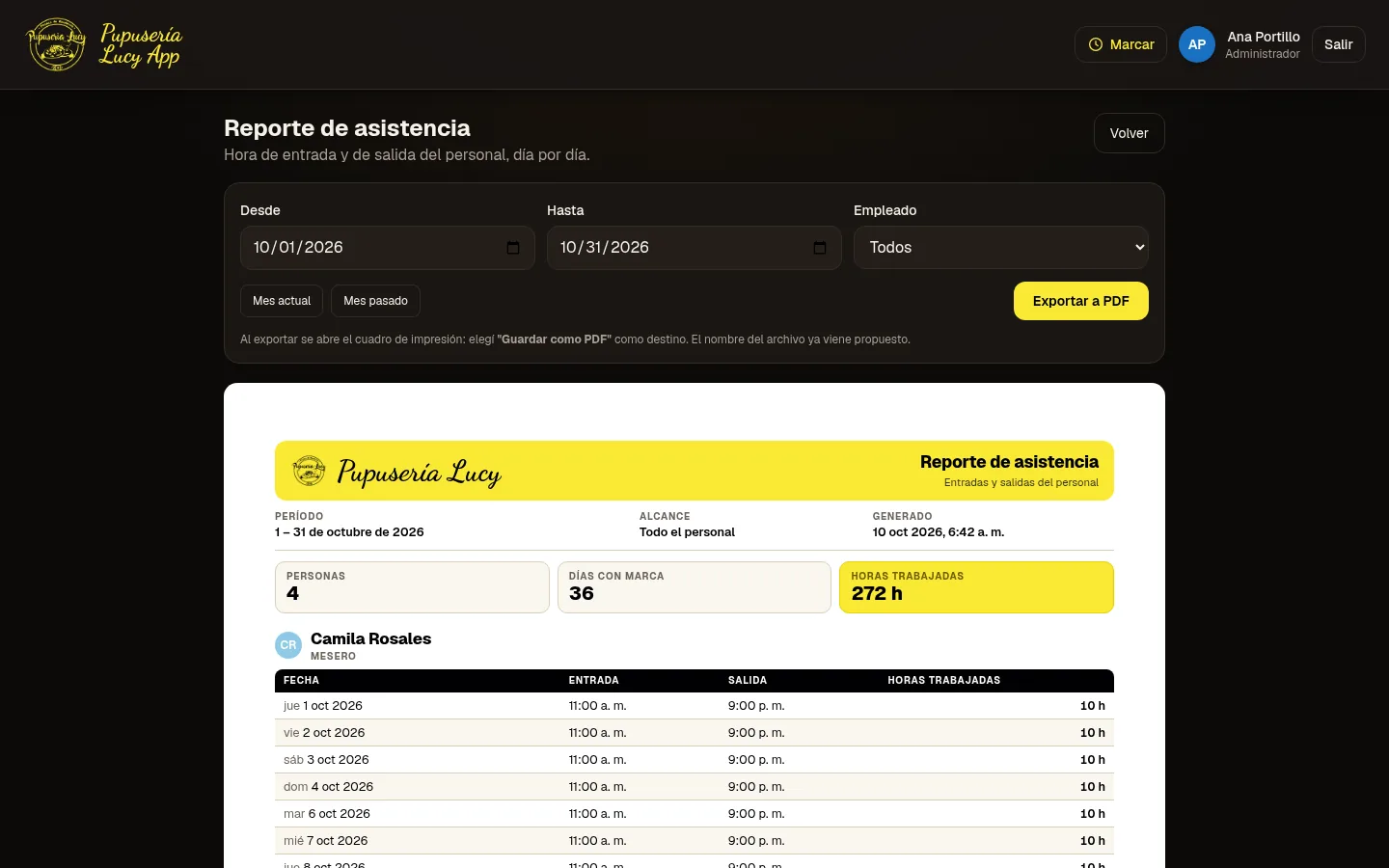Click the period text 1 – 31 de octubre de 2026
This screenshot has width=1389, height=868.
pyautogui.click(x=349, y=532)
